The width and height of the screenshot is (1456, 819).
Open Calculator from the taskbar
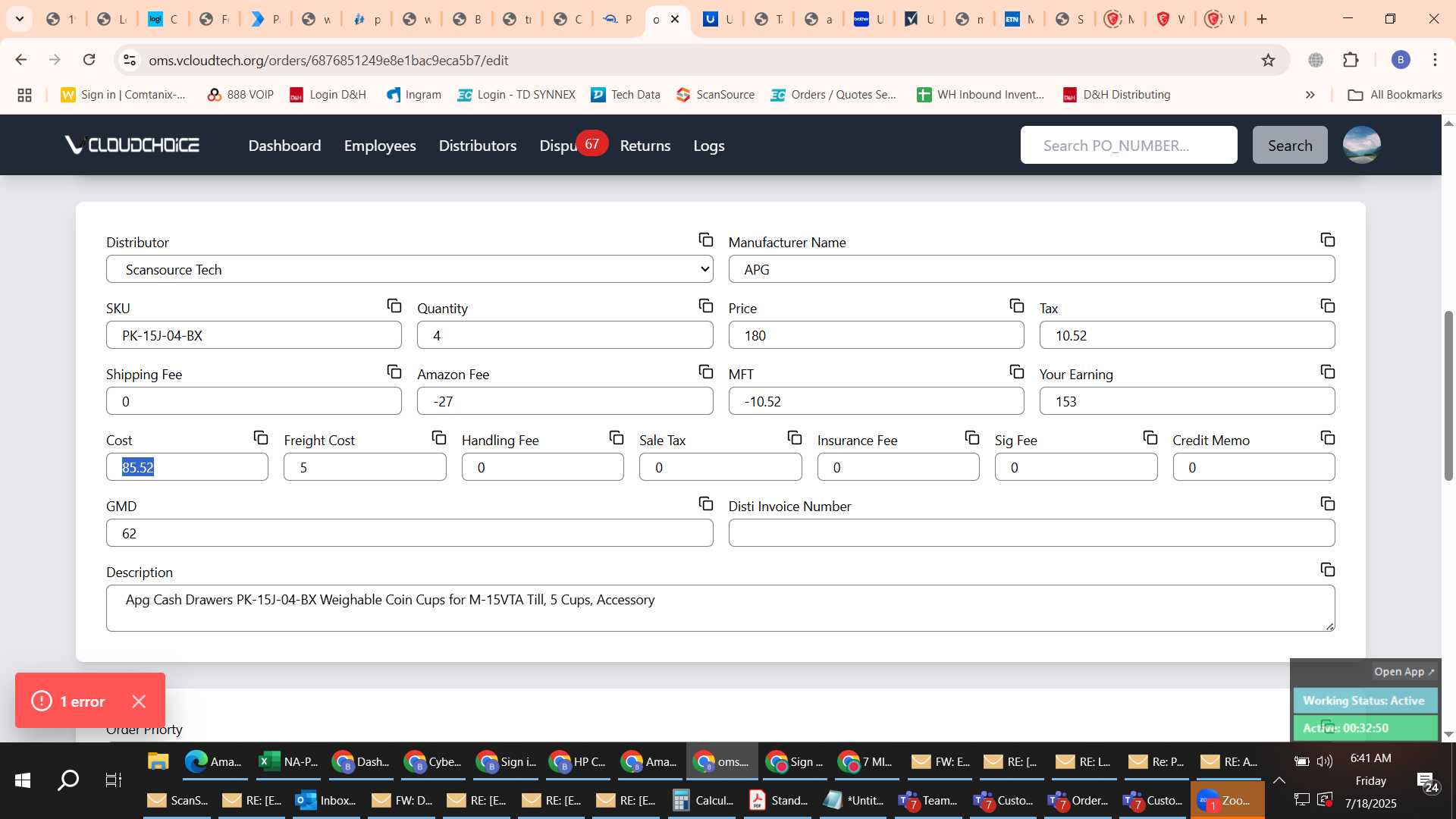(x=704, y=800)
